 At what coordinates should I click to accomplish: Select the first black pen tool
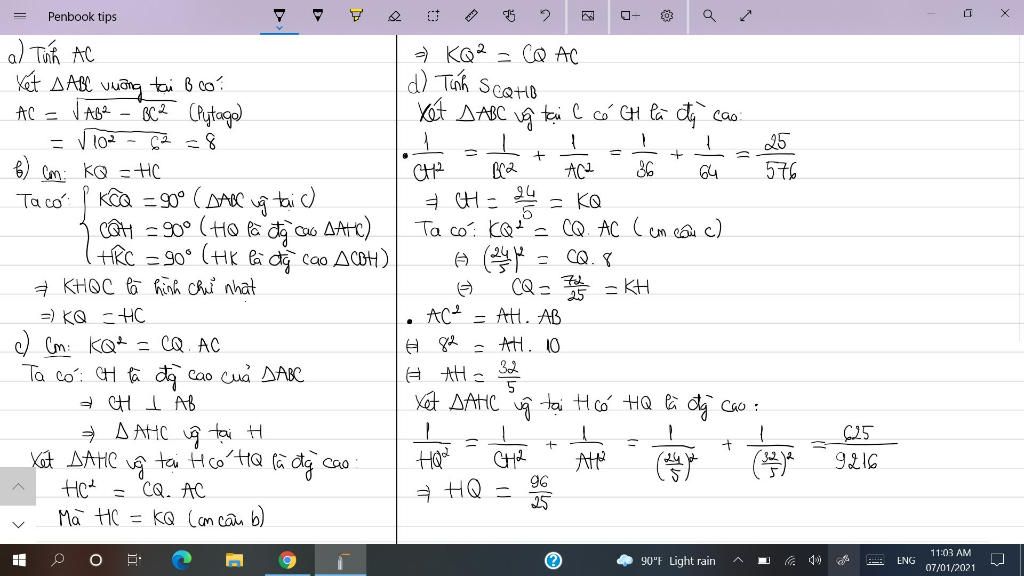coord(279,15)
